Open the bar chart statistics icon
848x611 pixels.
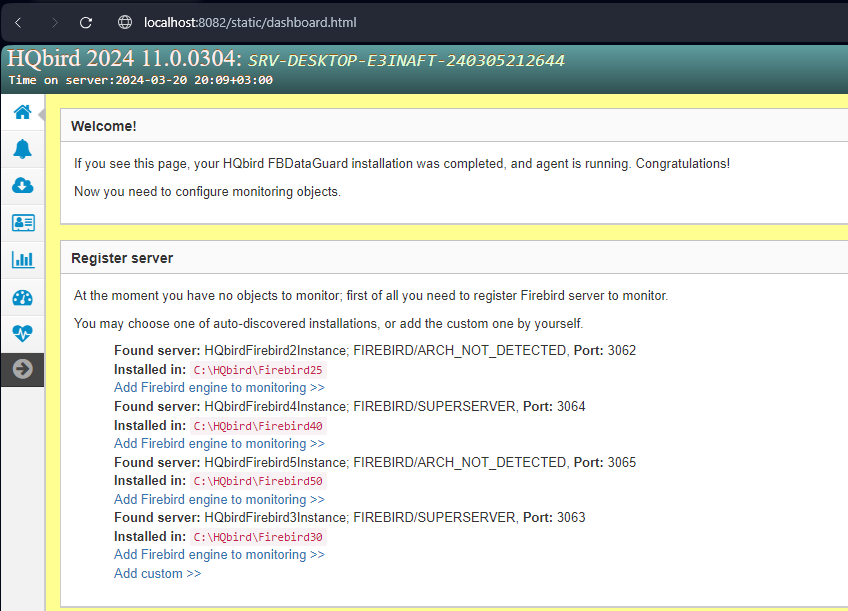[23, 260]
